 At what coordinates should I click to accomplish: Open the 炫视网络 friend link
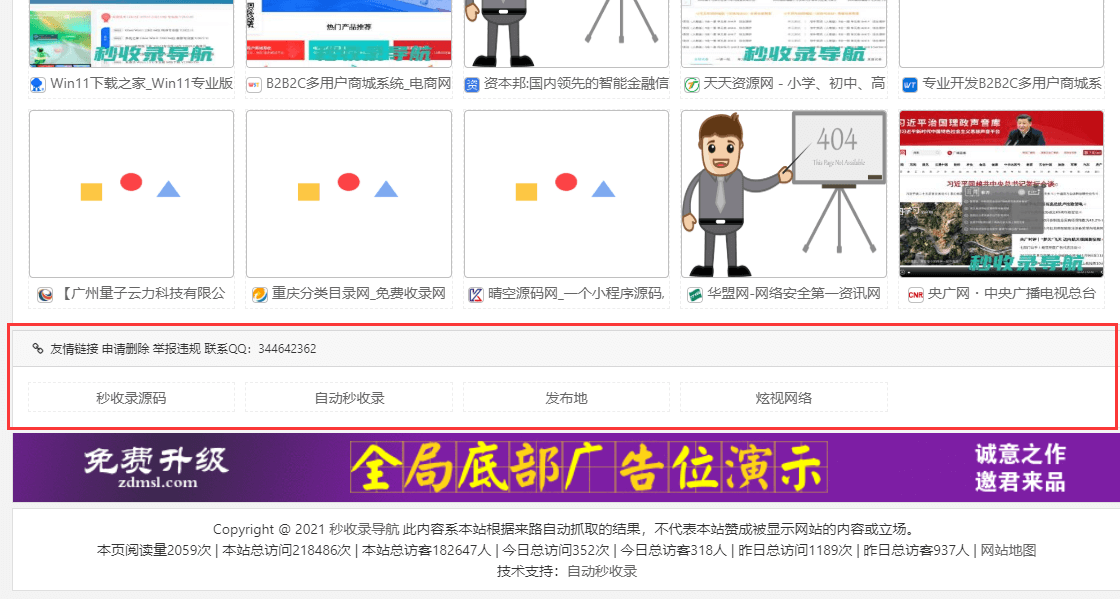[x=784, y=397]
